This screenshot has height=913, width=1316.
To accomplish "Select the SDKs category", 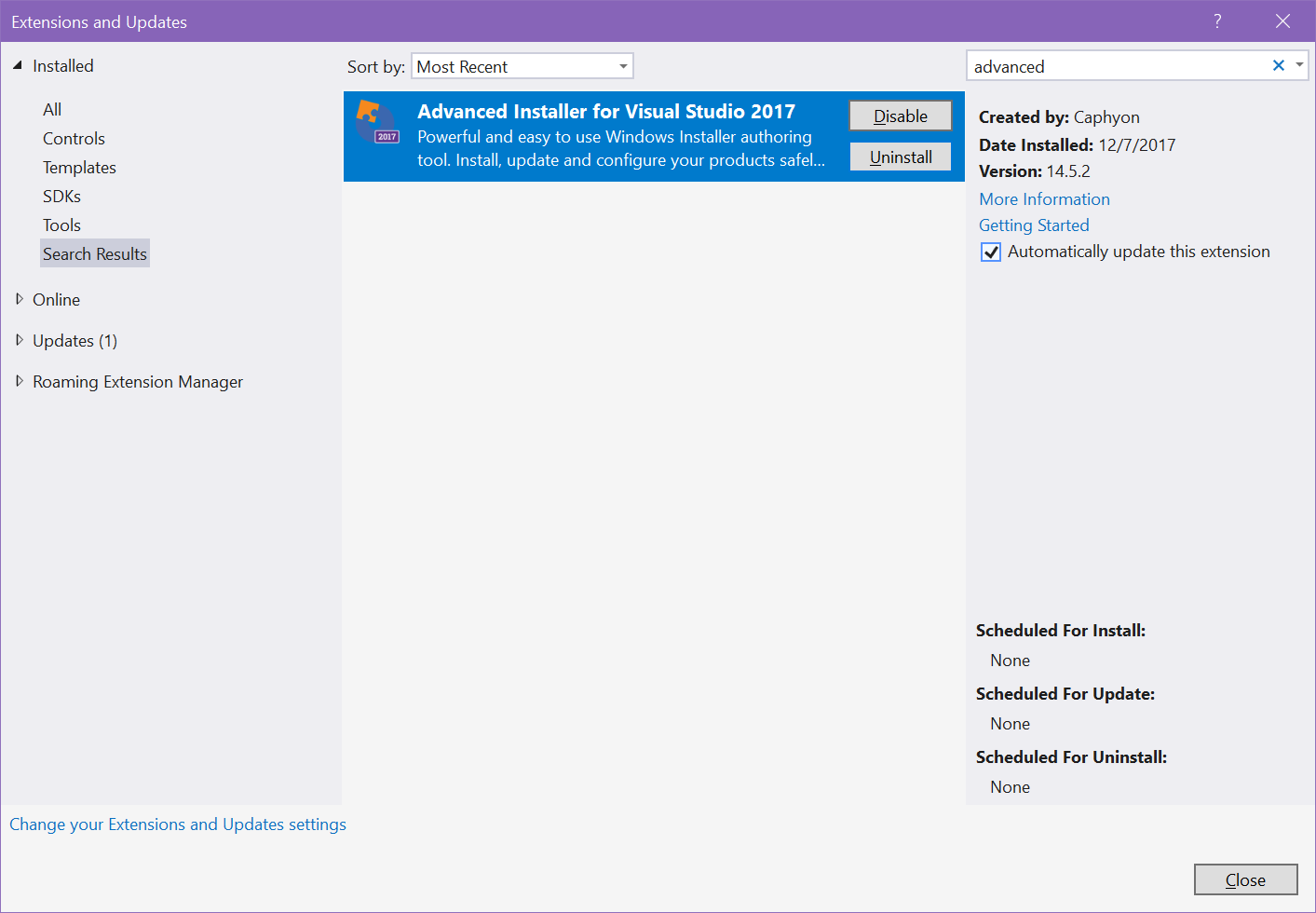I will pos(61,197).
